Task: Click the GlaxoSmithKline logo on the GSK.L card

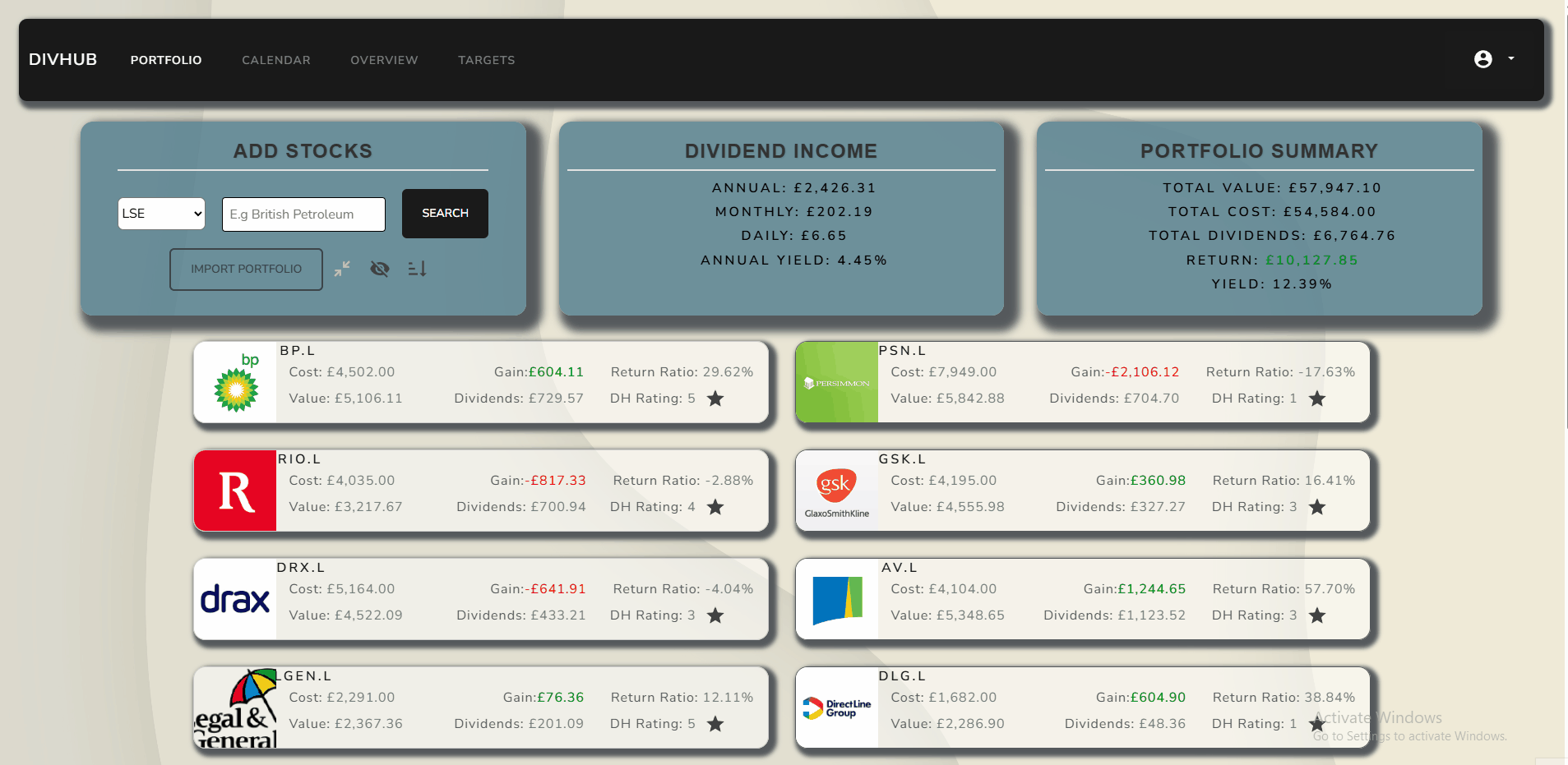Action: click(836, 491)
